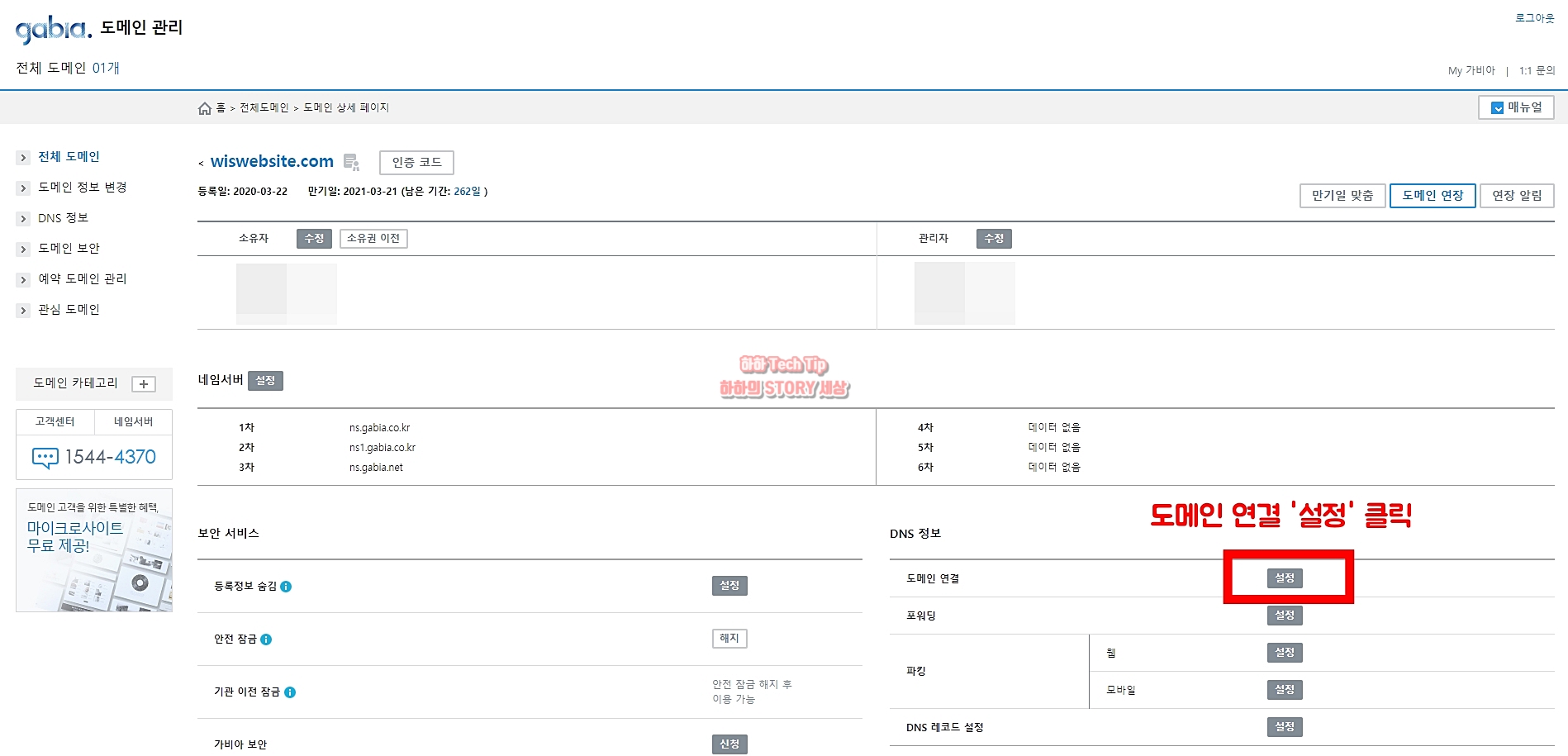Click the 로그아웃 link
Image resolution: width=1568 pixels, height=756 pixels.
1534,18
